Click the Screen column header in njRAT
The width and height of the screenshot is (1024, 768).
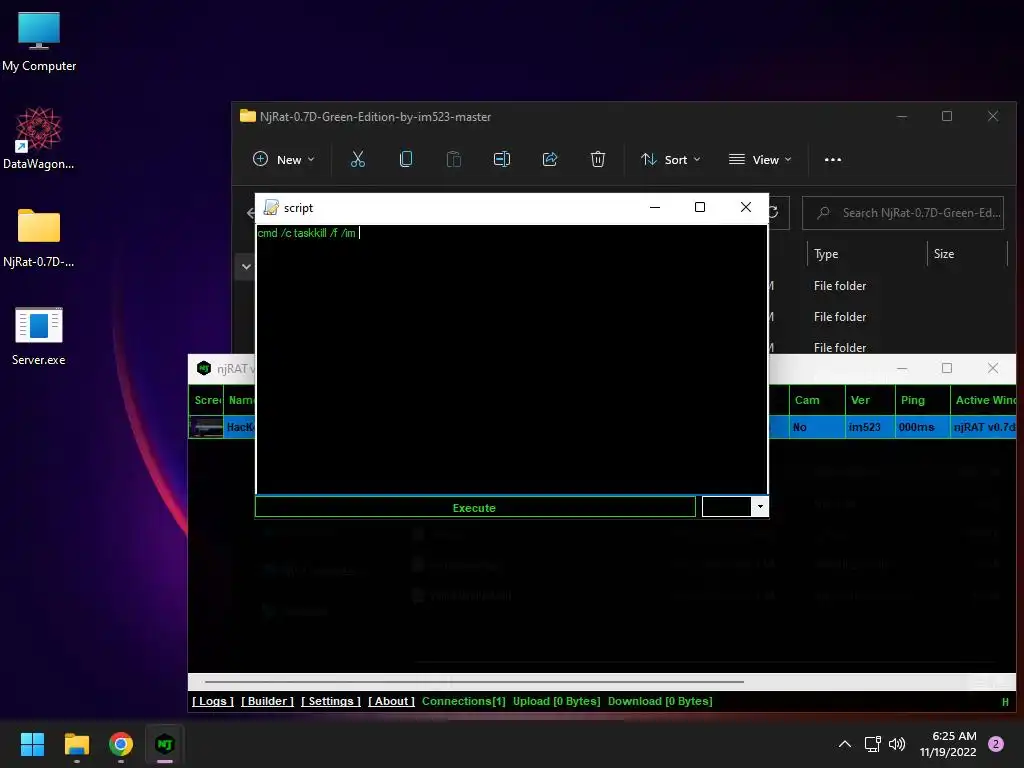coord(206,400)
